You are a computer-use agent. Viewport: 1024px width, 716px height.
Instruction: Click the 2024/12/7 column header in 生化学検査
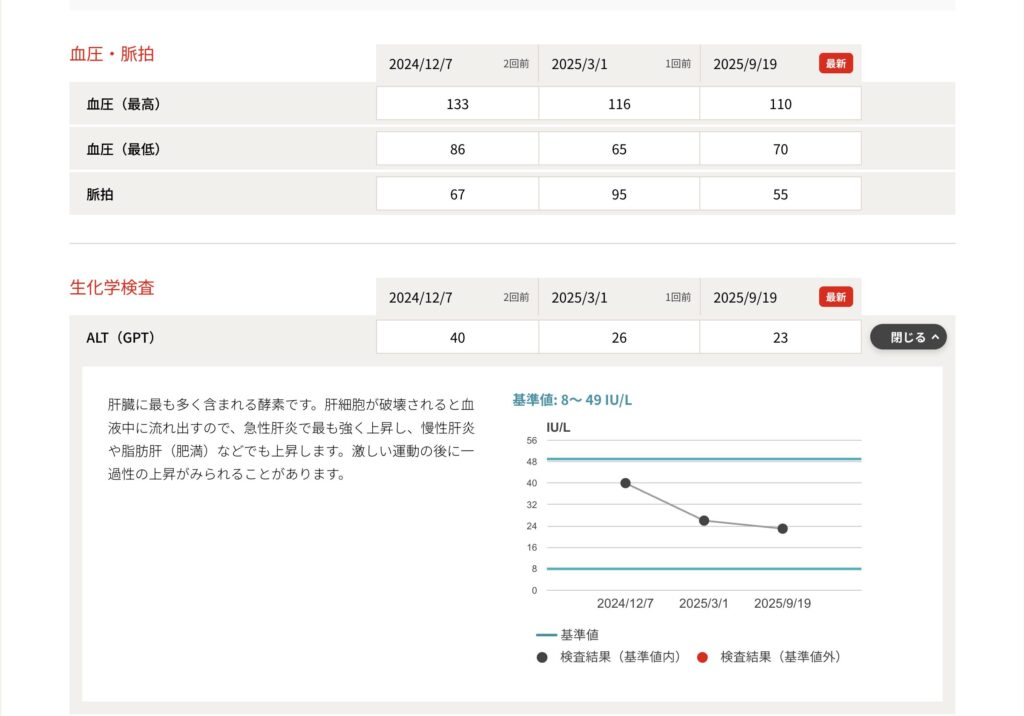(421, 298)
